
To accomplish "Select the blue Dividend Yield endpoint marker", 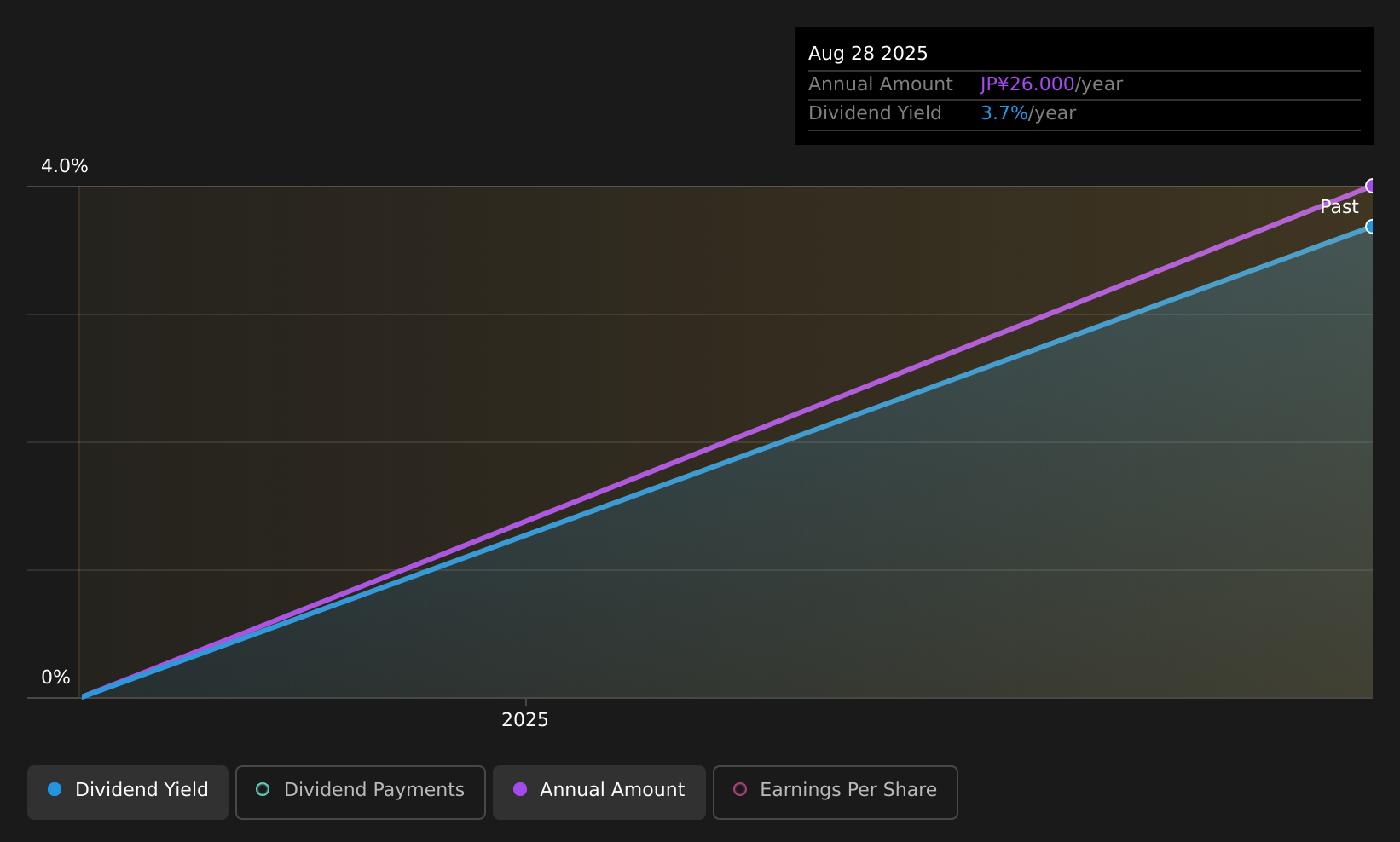I will coord(1372,227).
